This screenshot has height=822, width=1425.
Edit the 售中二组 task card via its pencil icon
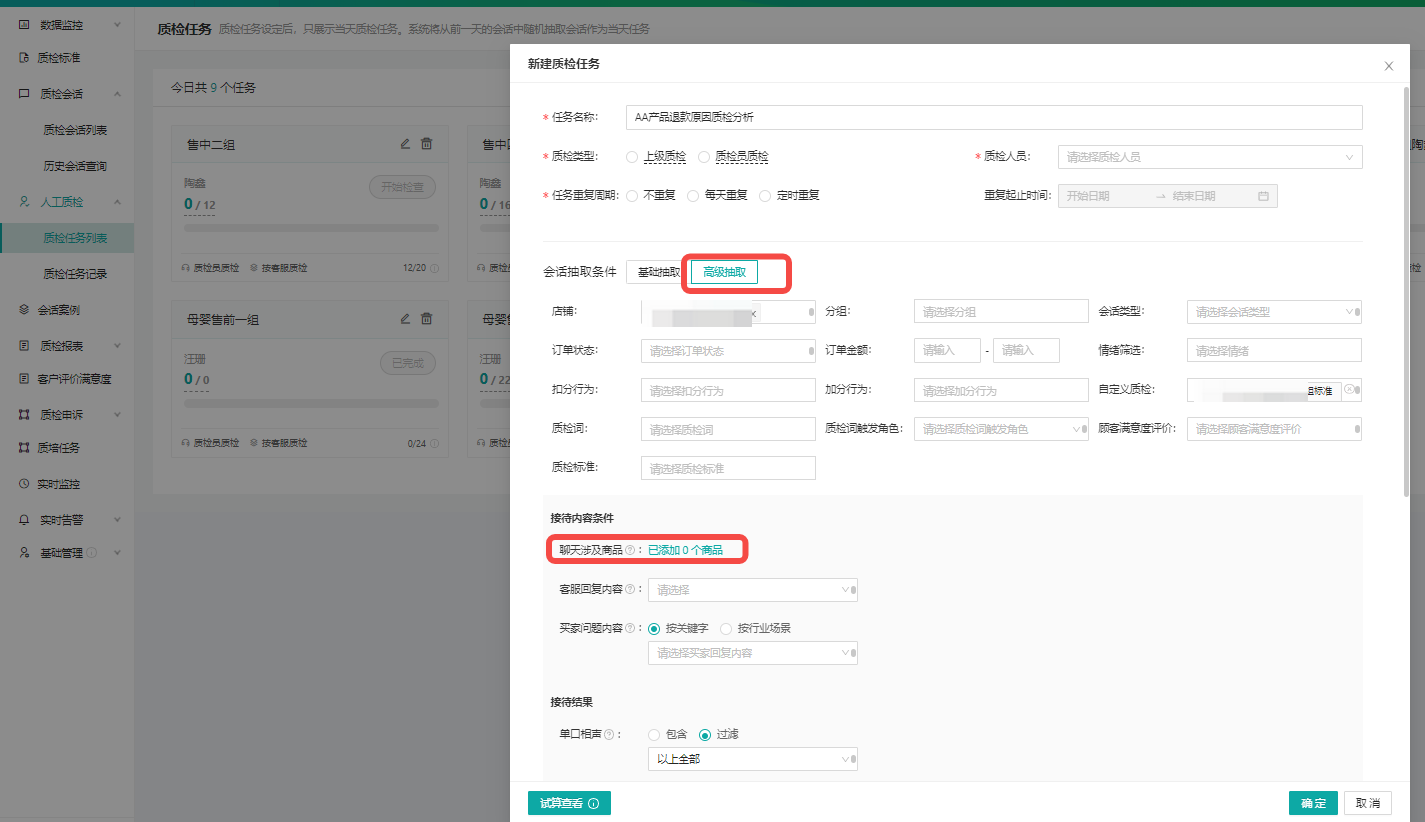(x=405, y=144)
